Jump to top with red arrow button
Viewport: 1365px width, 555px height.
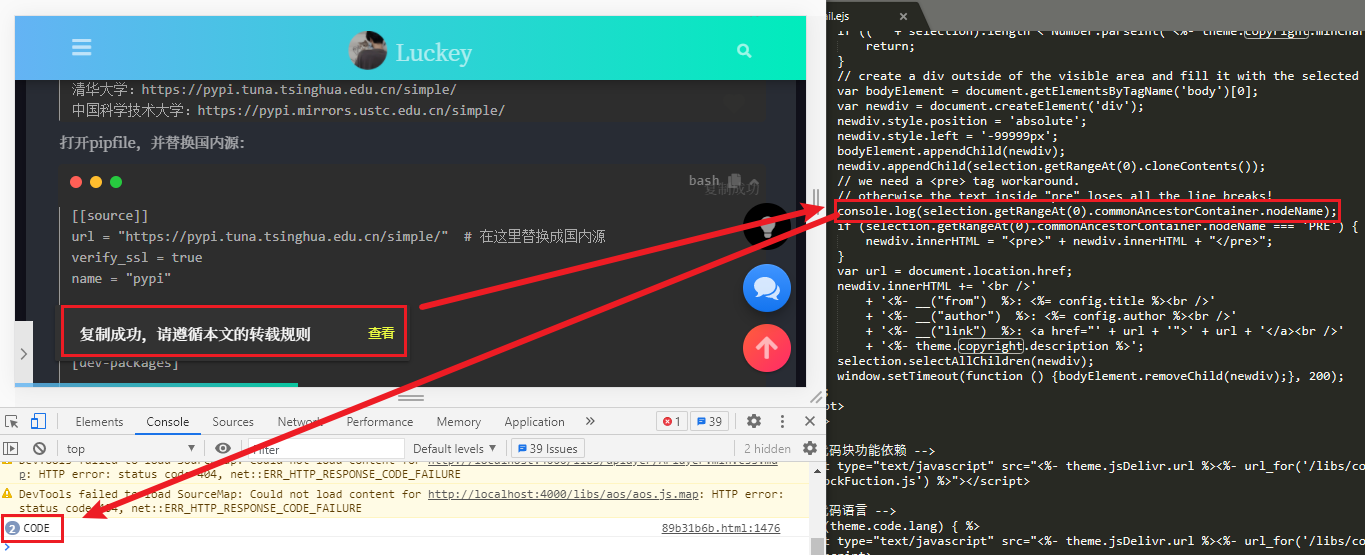[767, 348]
